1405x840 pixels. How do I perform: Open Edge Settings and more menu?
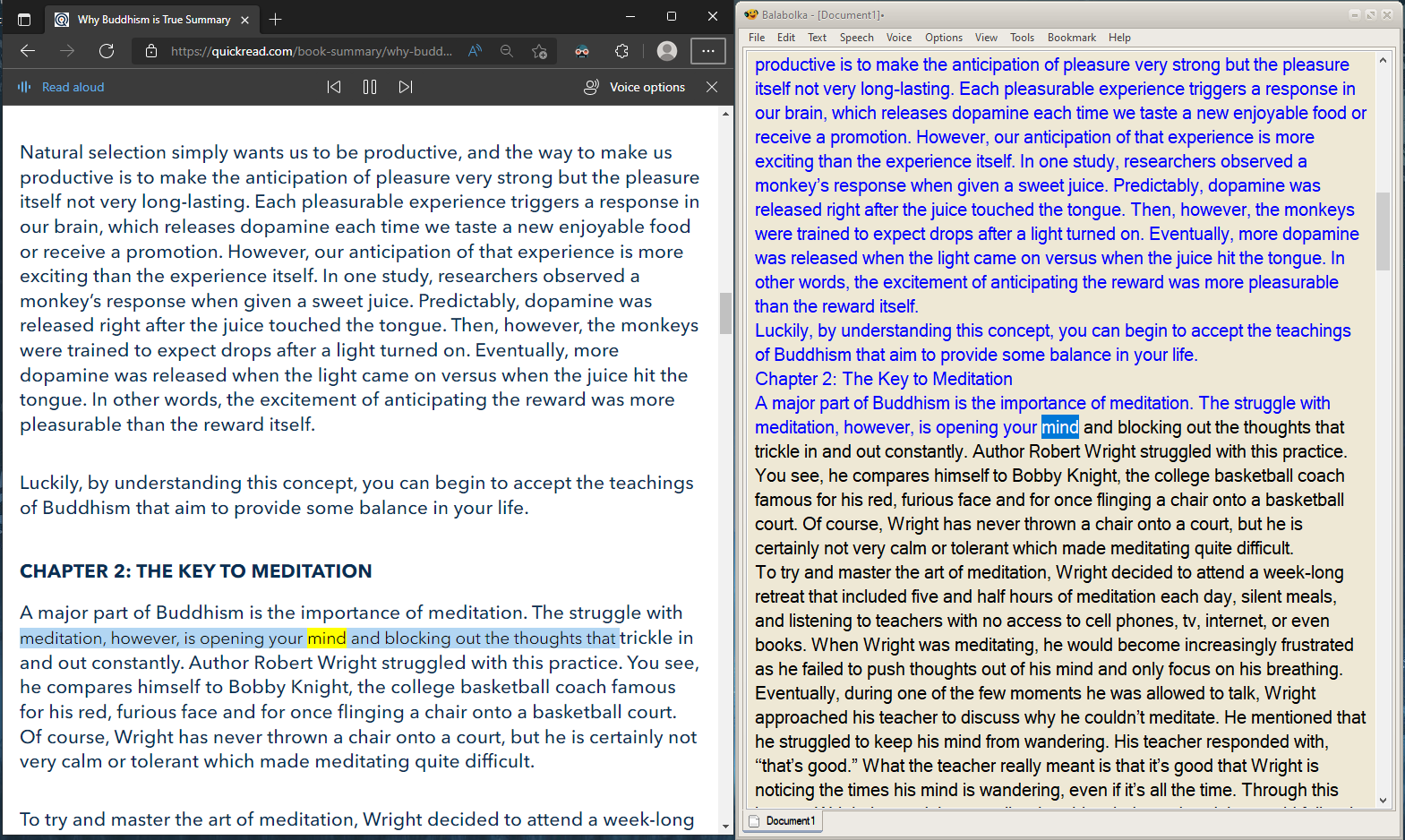(708, 51)
